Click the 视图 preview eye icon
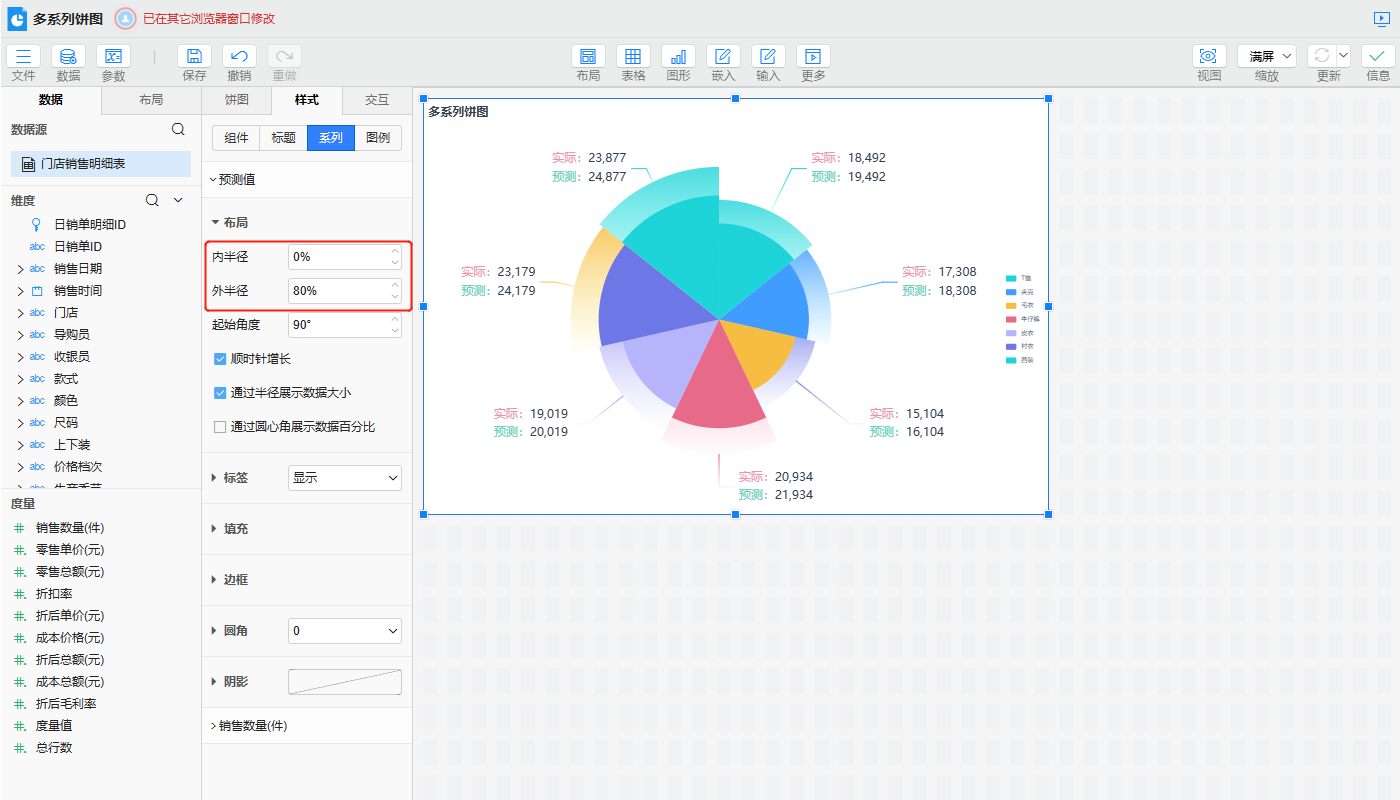Viewport: 1400px width, 800px height. 1209,57
